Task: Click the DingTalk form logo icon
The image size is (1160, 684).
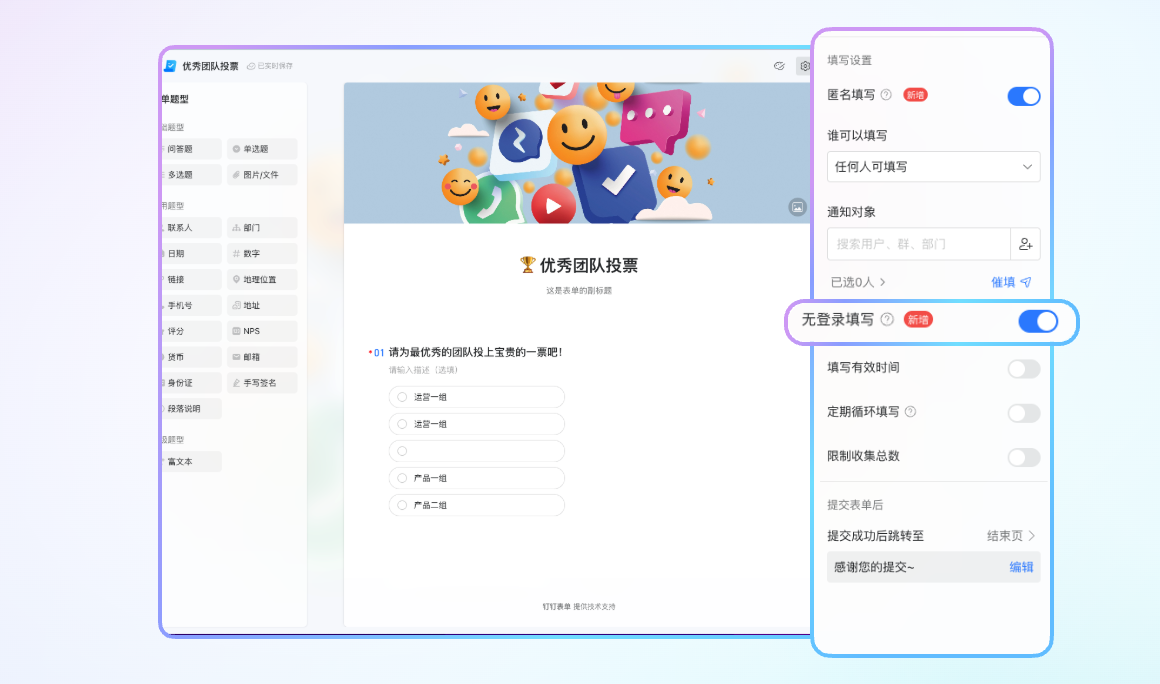Action: click(x=169, y=66)
